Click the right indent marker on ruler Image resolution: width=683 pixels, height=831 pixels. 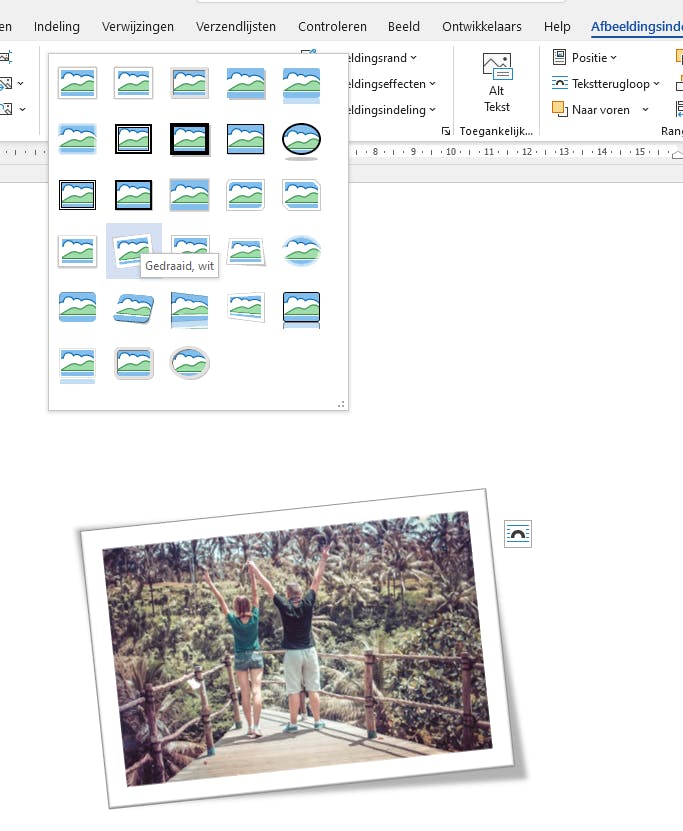click(x=677, y=154)
